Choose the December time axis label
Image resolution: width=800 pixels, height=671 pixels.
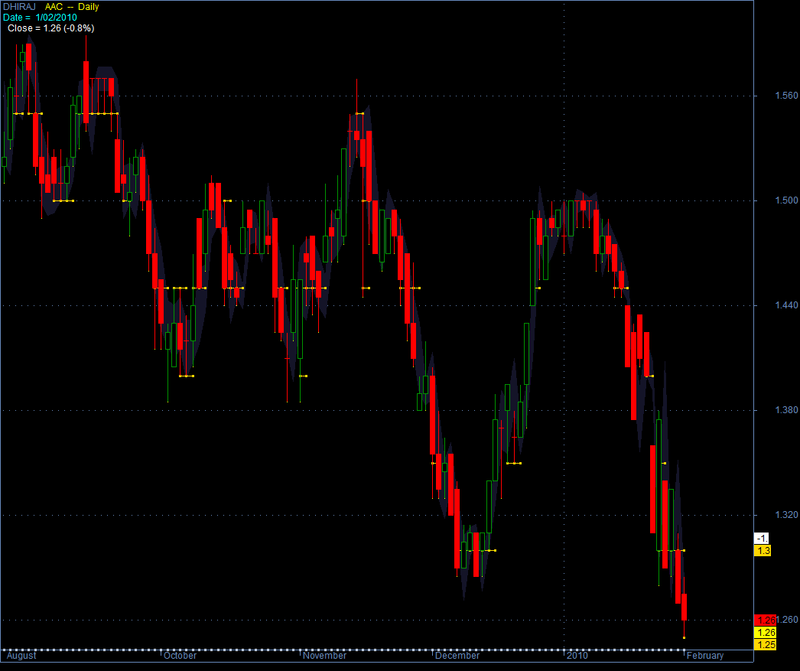(457, 656)
